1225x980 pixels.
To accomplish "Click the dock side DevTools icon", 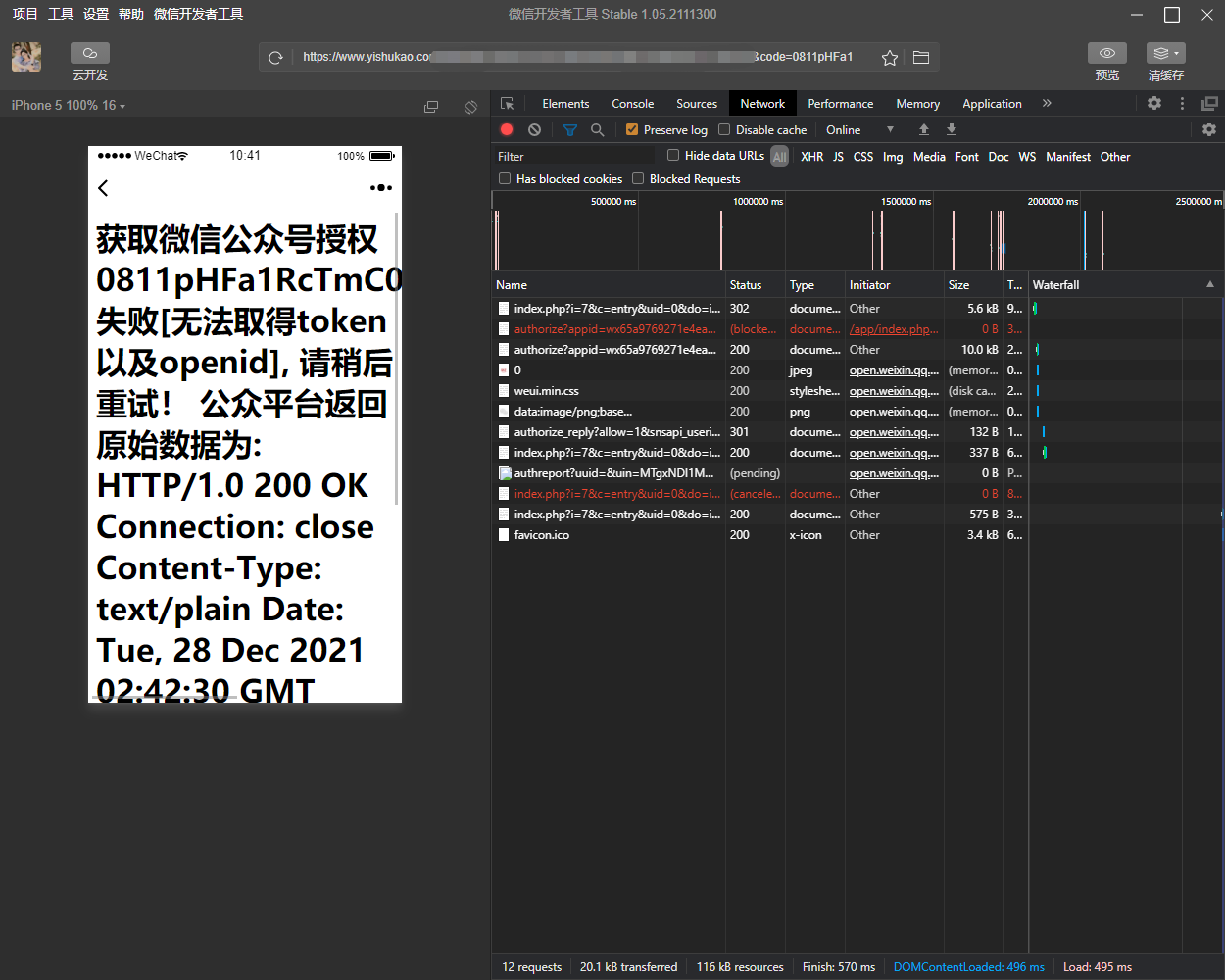I will [1210, 103].
